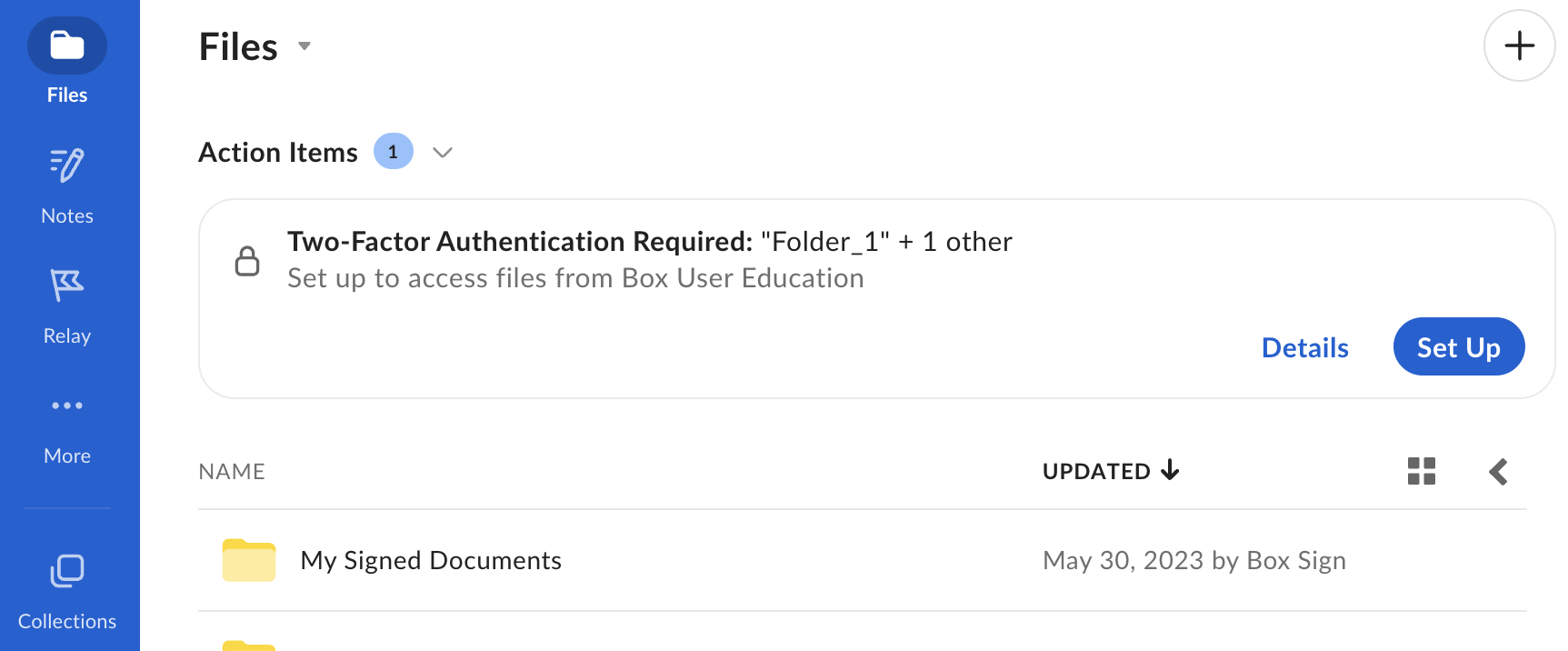1568x651 pixels.
Task: Open the My Signed Documents folder
Action: click(431, 560)
